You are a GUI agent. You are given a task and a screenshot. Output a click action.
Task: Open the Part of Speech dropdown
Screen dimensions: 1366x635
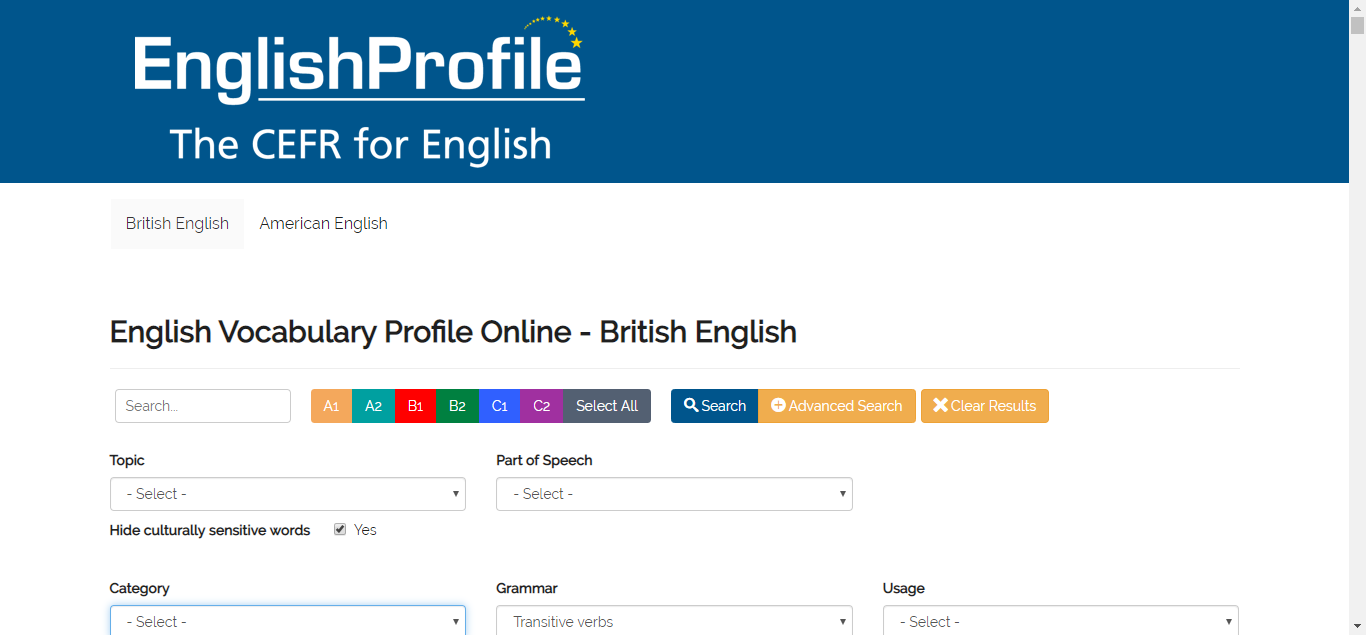[x=674, y=494]
